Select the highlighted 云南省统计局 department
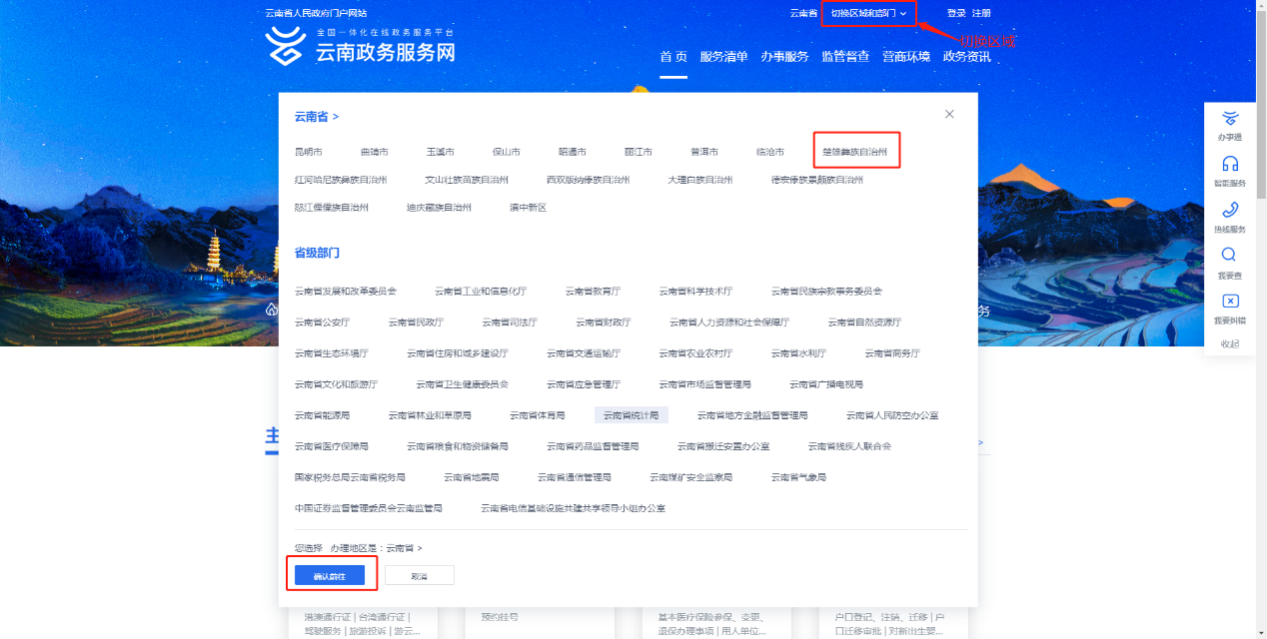Image resolution: width=1267 pixels, height=639 pixels. (x=631, y=415)
